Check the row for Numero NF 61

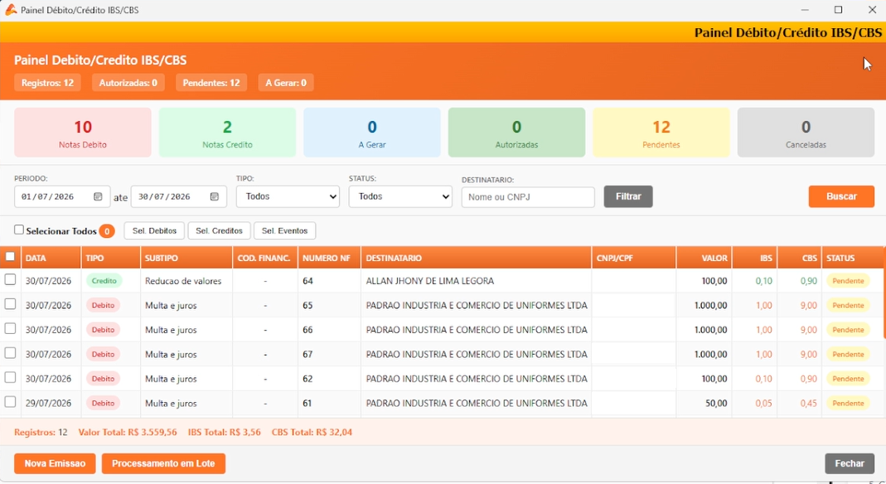(x=10, y=402)
